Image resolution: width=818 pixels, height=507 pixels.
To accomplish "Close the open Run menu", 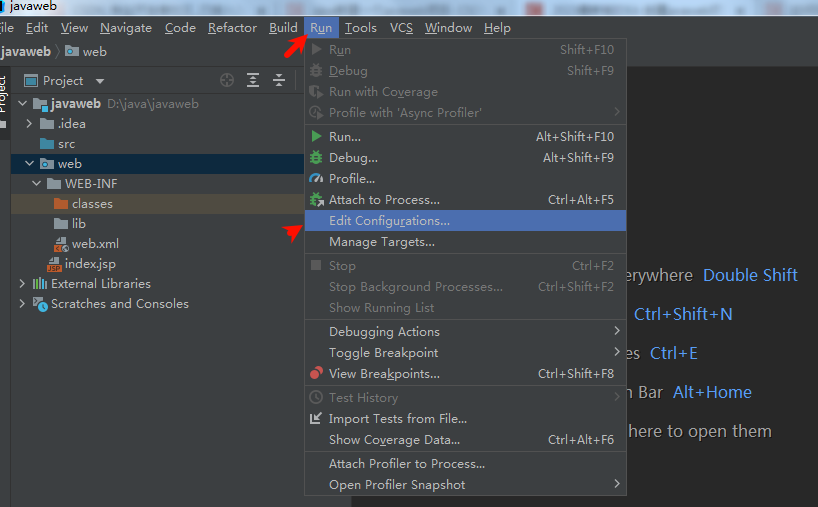I will pos(321,28).
